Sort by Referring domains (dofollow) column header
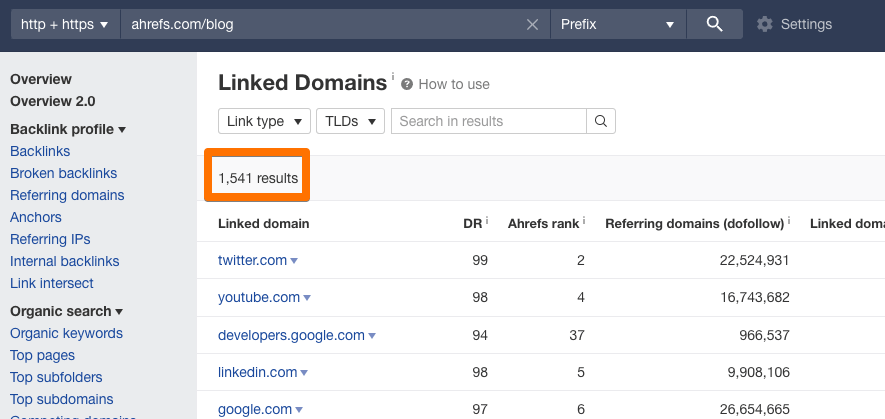 tap(694, 223)
